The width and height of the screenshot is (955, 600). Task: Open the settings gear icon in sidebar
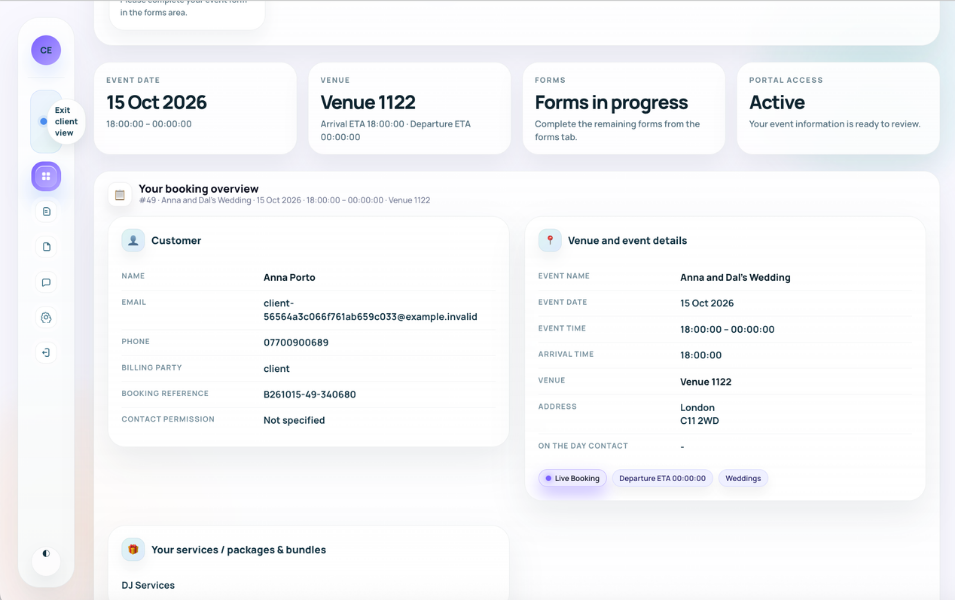click(x=46, y=317)
